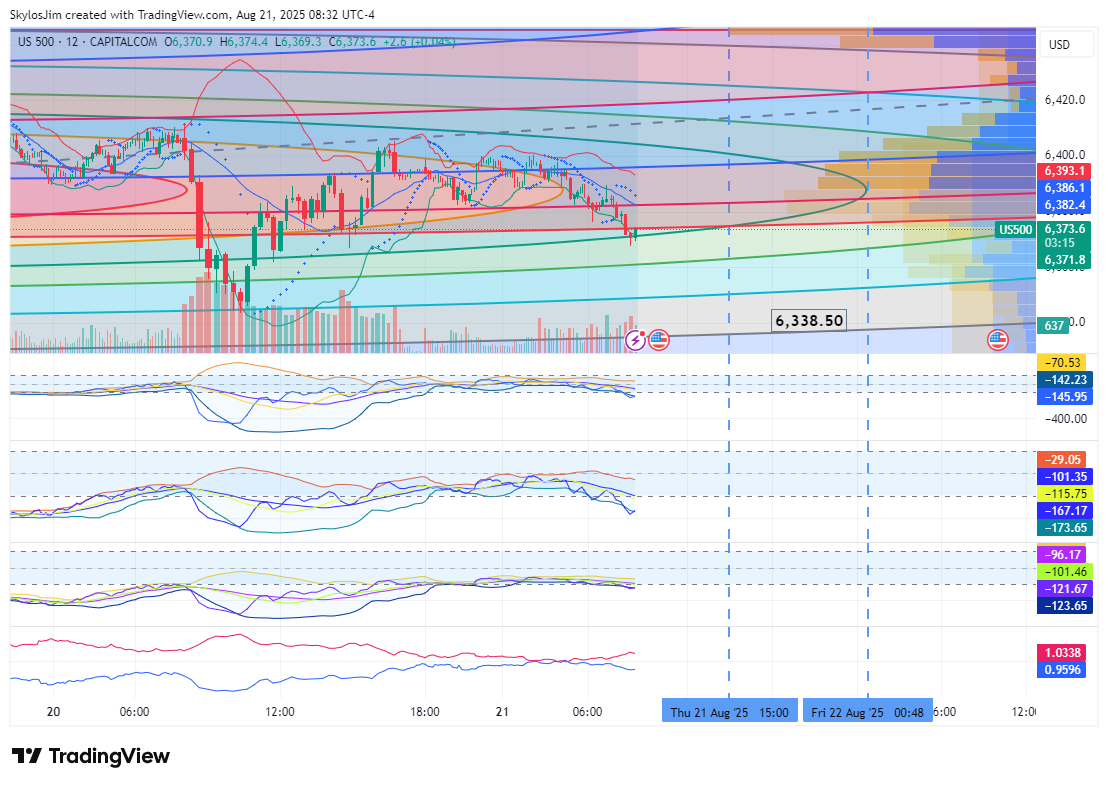Click the US flag event icon near right edge

(x=997, y=339)
